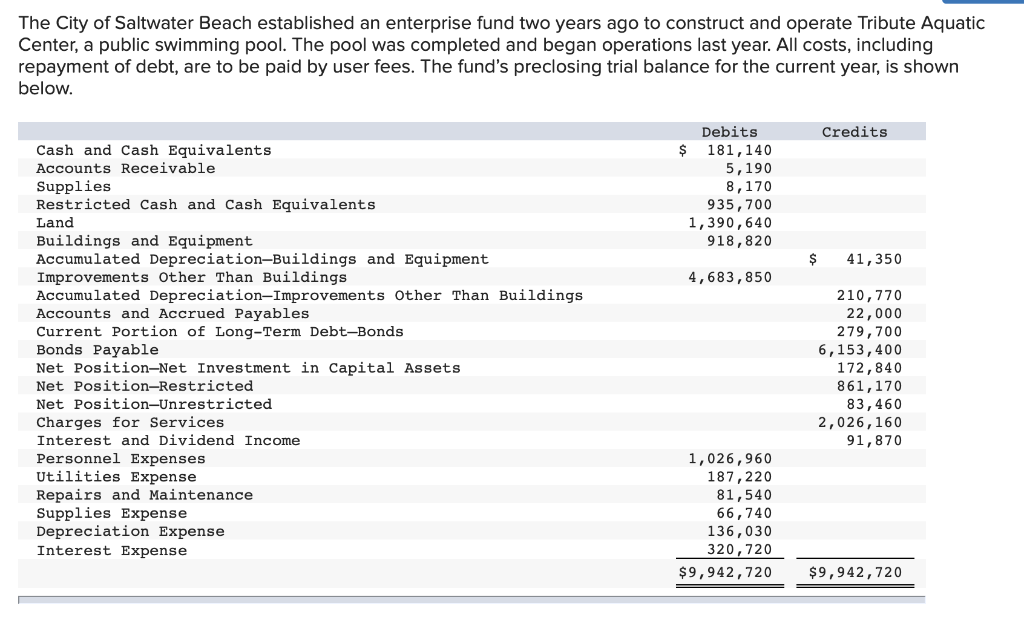Select the debit value 187,220

739,477
